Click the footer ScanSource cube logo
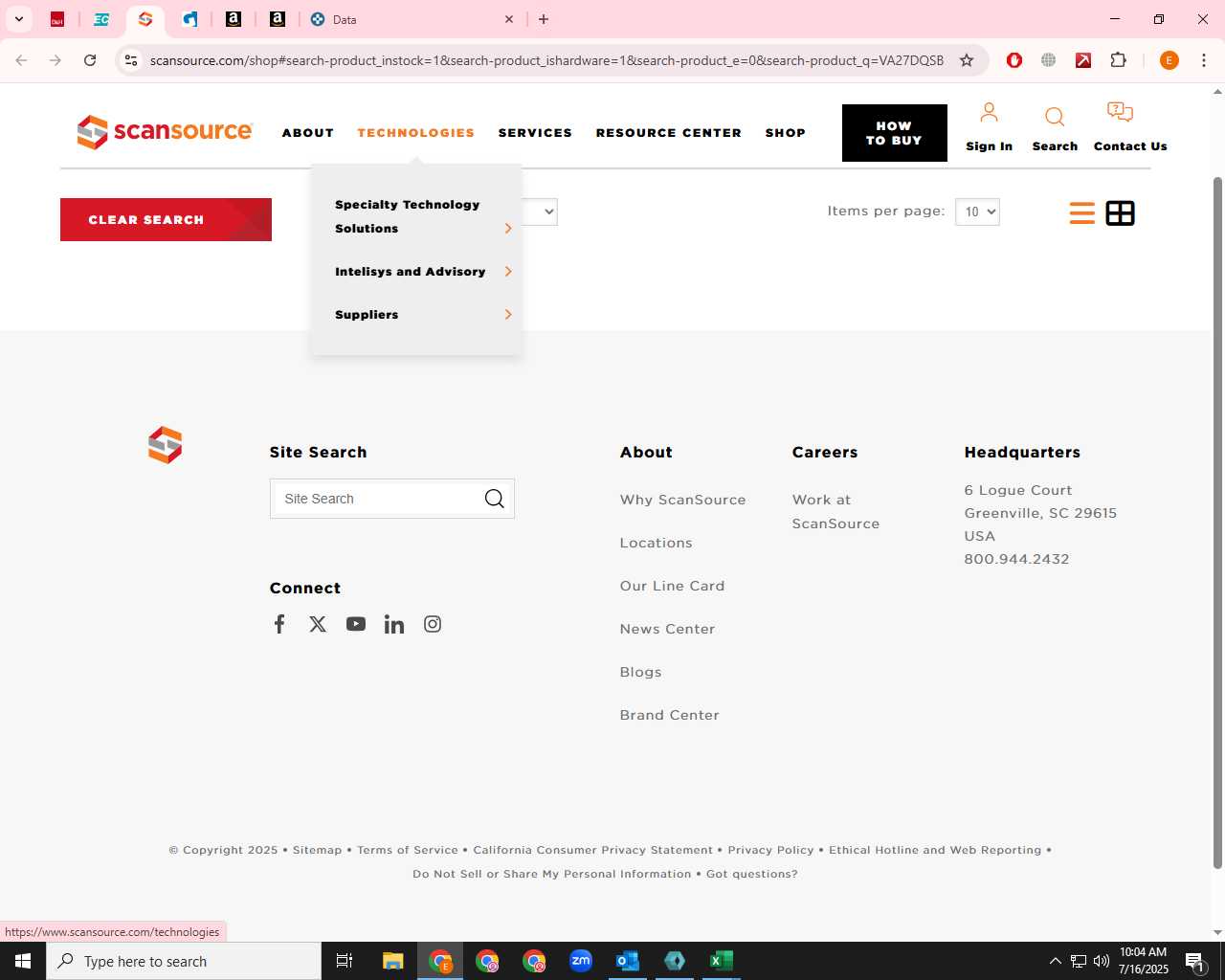The width and height of the screenshot is (1225, 980). coord(165,445)
